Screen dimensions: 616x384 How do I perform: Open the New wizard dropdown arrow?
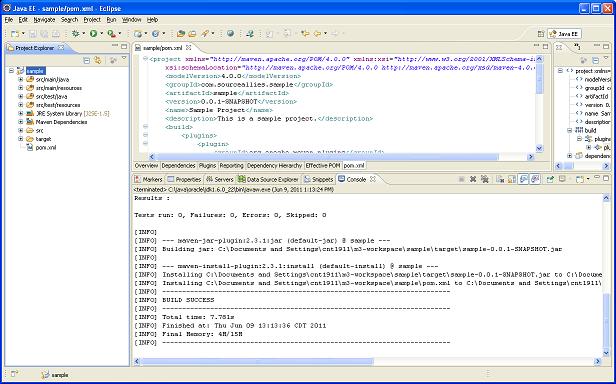coord(23,34)
